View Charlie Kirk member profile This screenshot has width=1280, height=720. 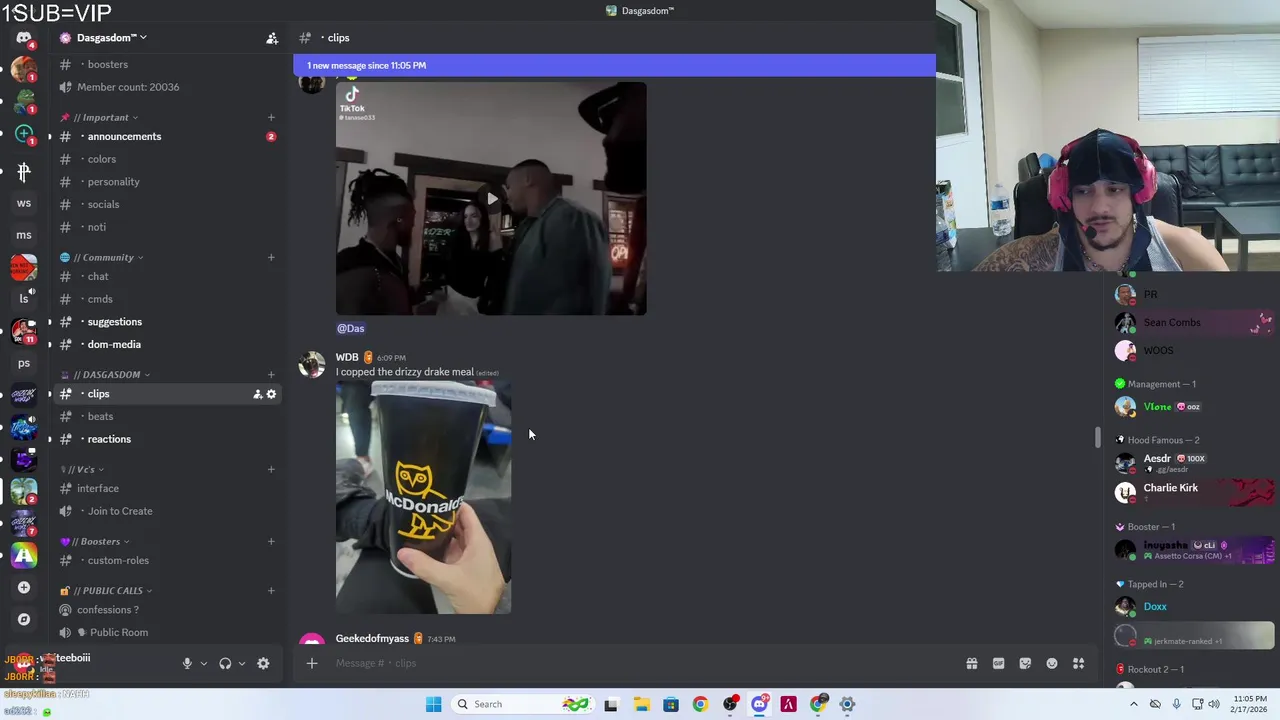1194,491
